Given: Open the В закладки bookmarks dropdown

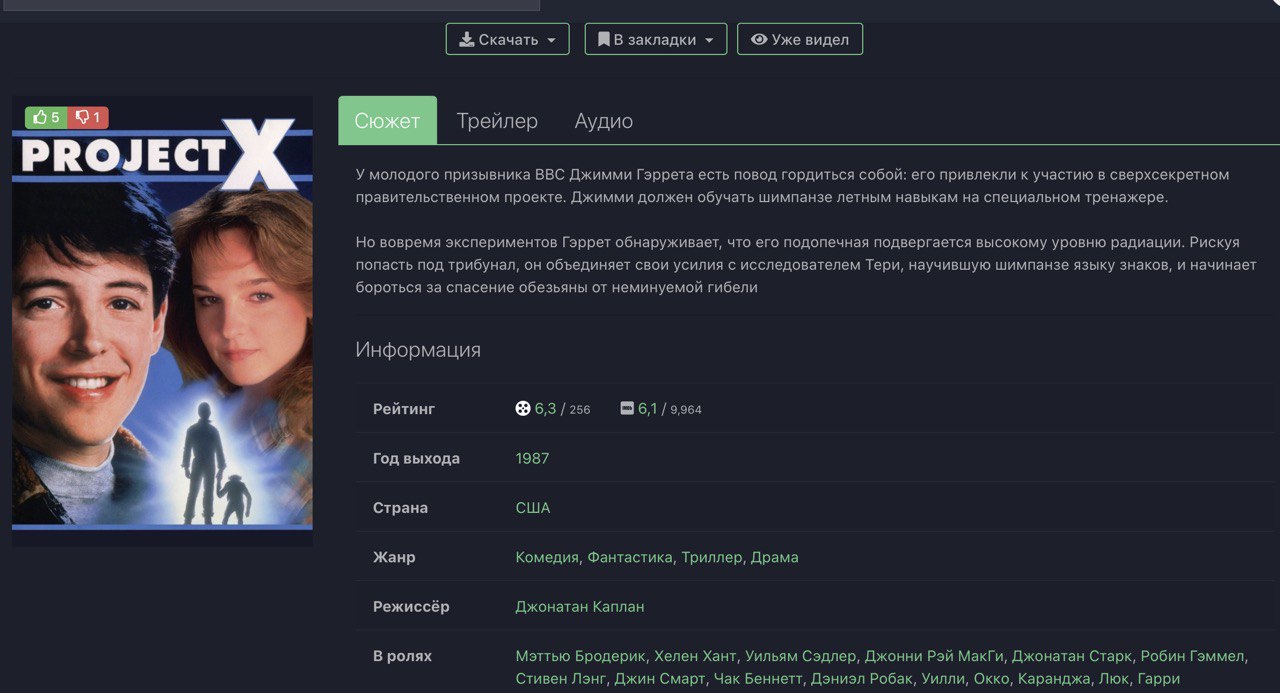Looking at the screenshot, I should click(655, 39).
